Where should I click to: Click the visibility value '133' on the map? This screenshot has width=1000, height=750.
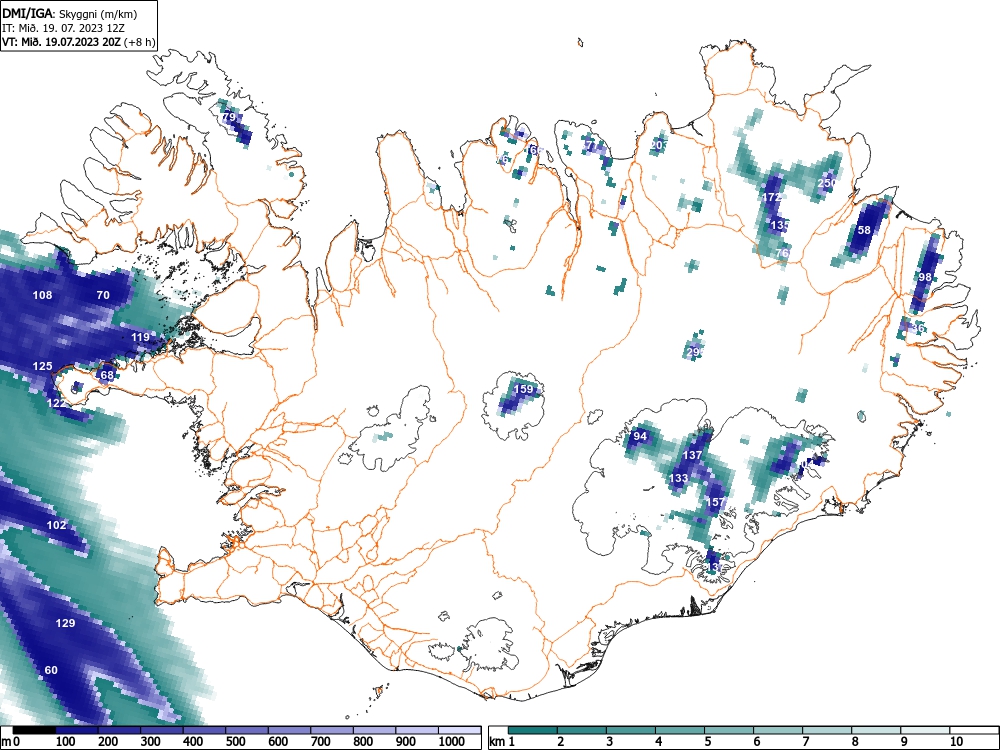[x=679, y=478]
